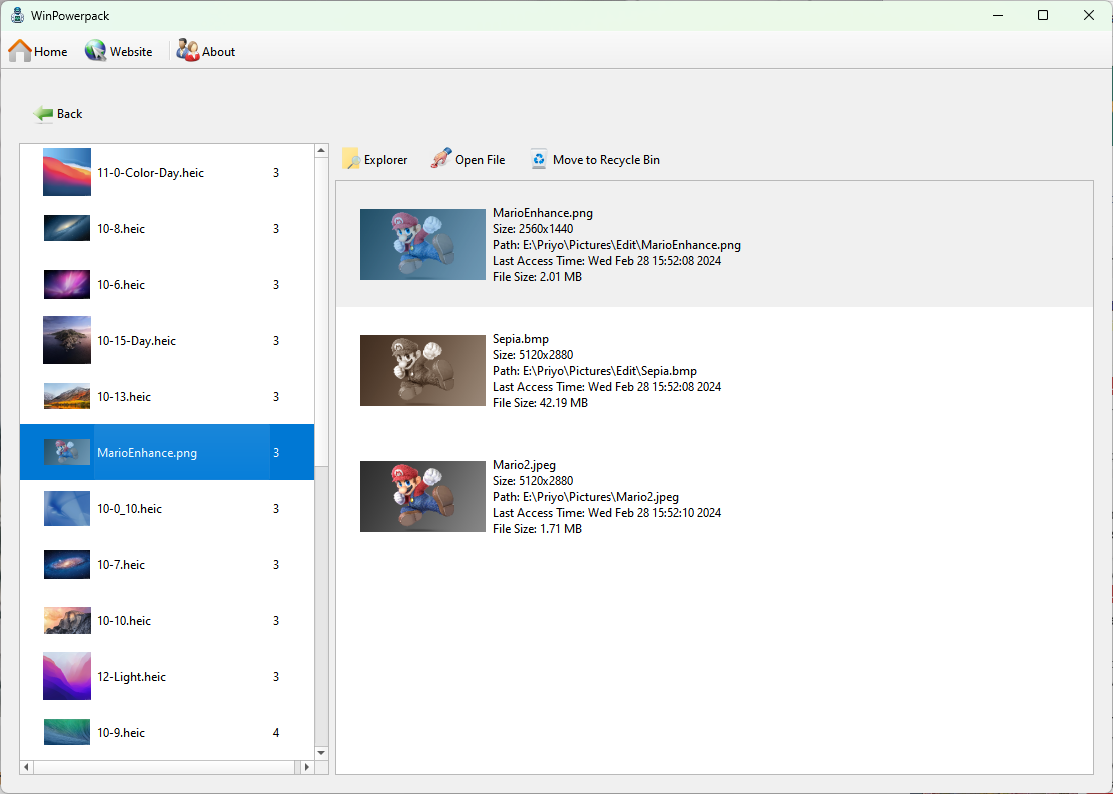The height and width of the screenshot is (794, 1113).
Task: Select the 10-10.heic thumbnail
Action: (x=67, y=620)
